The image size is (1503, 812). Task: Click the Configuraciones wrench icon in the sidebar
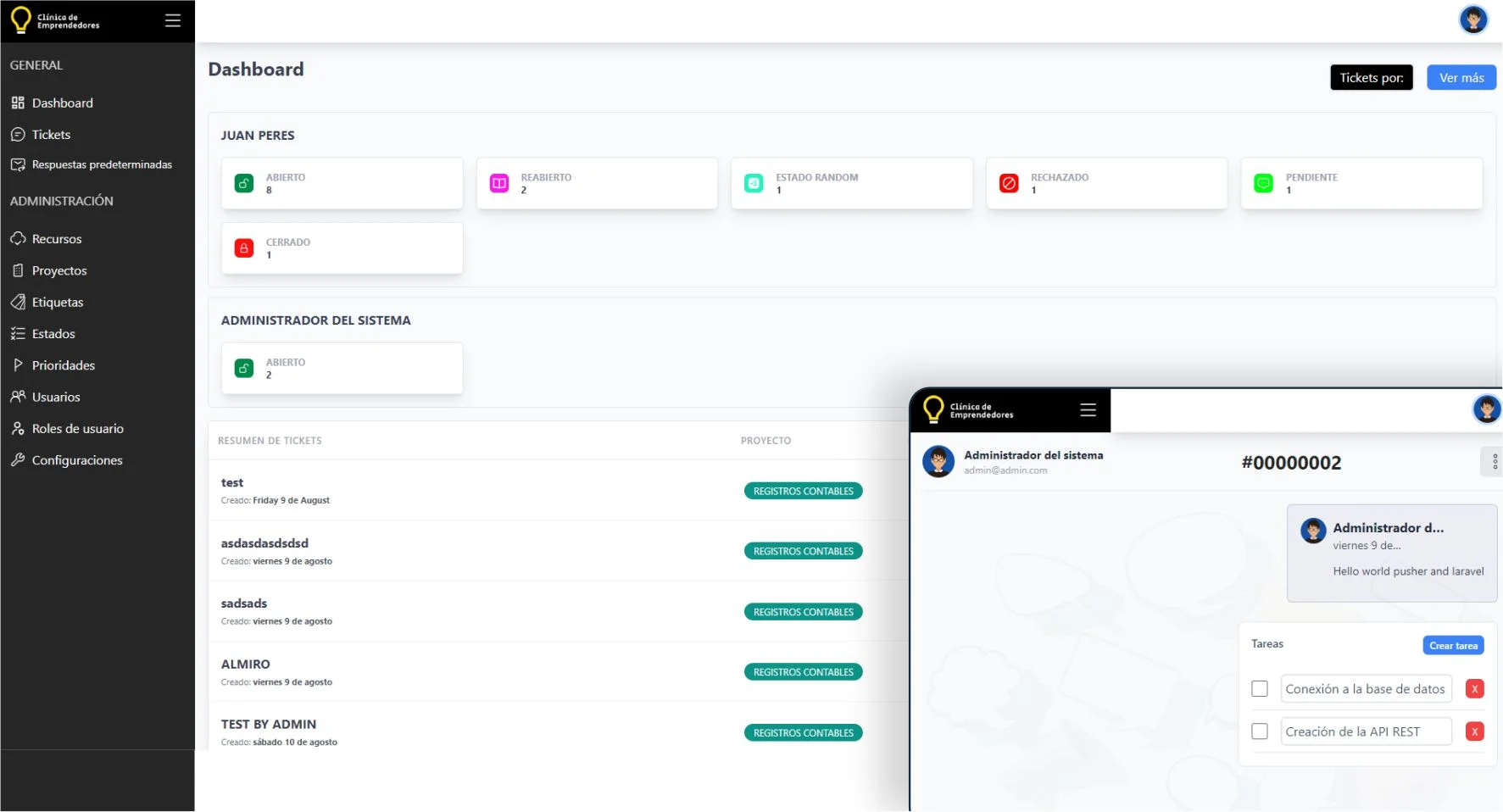[18, 460]
